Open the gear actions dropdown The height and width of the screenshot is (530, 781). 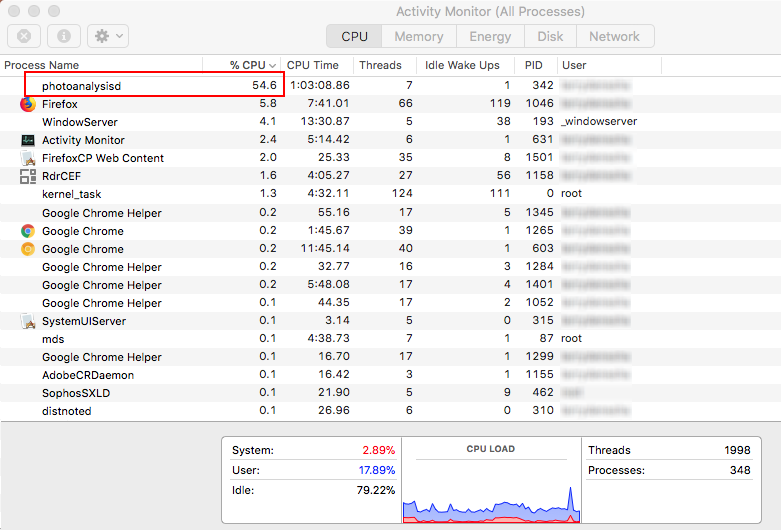(108, 36)
